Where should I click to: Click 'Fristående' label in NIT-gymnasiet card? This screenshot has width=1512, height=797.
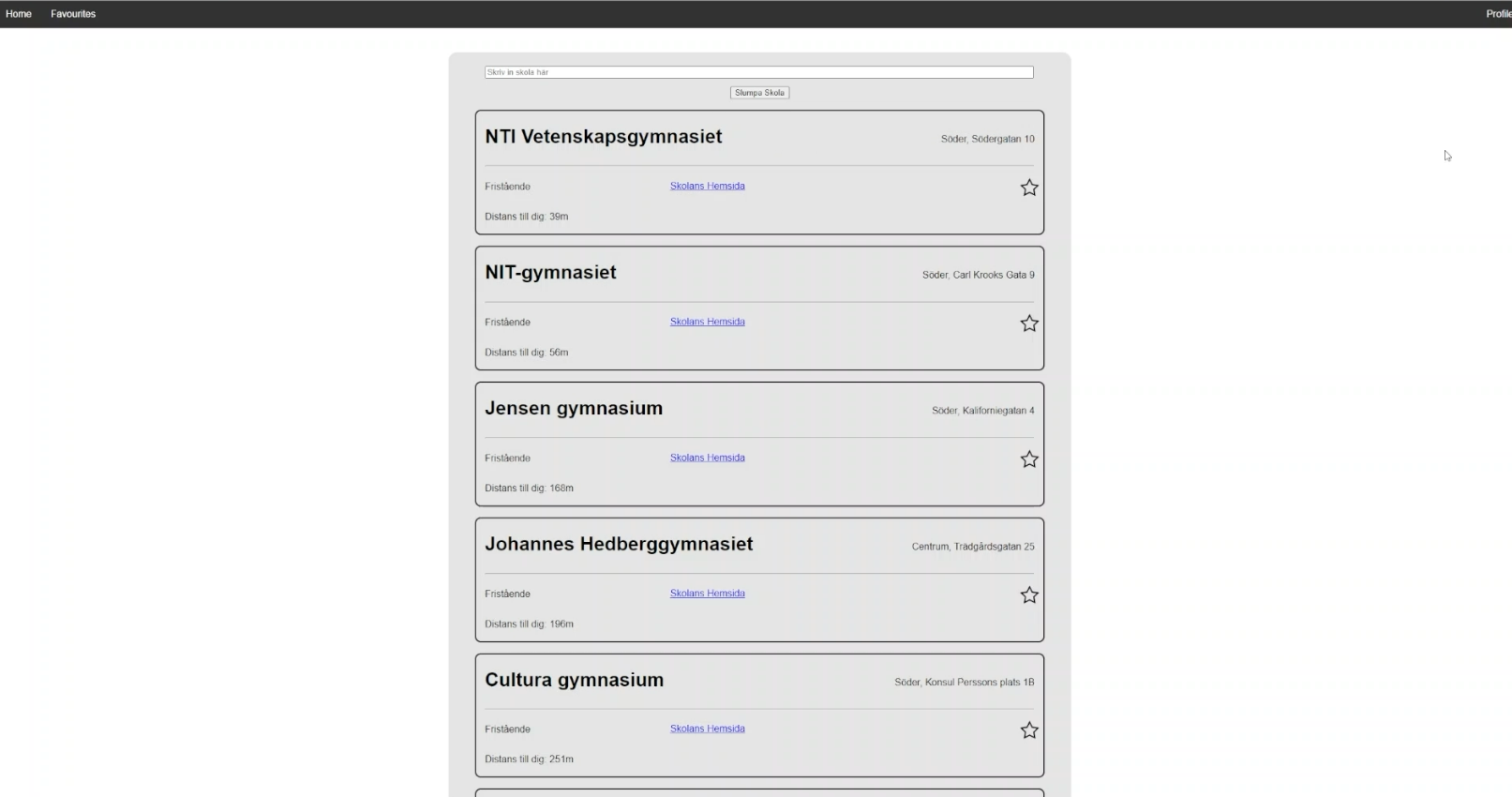point(507,323)
